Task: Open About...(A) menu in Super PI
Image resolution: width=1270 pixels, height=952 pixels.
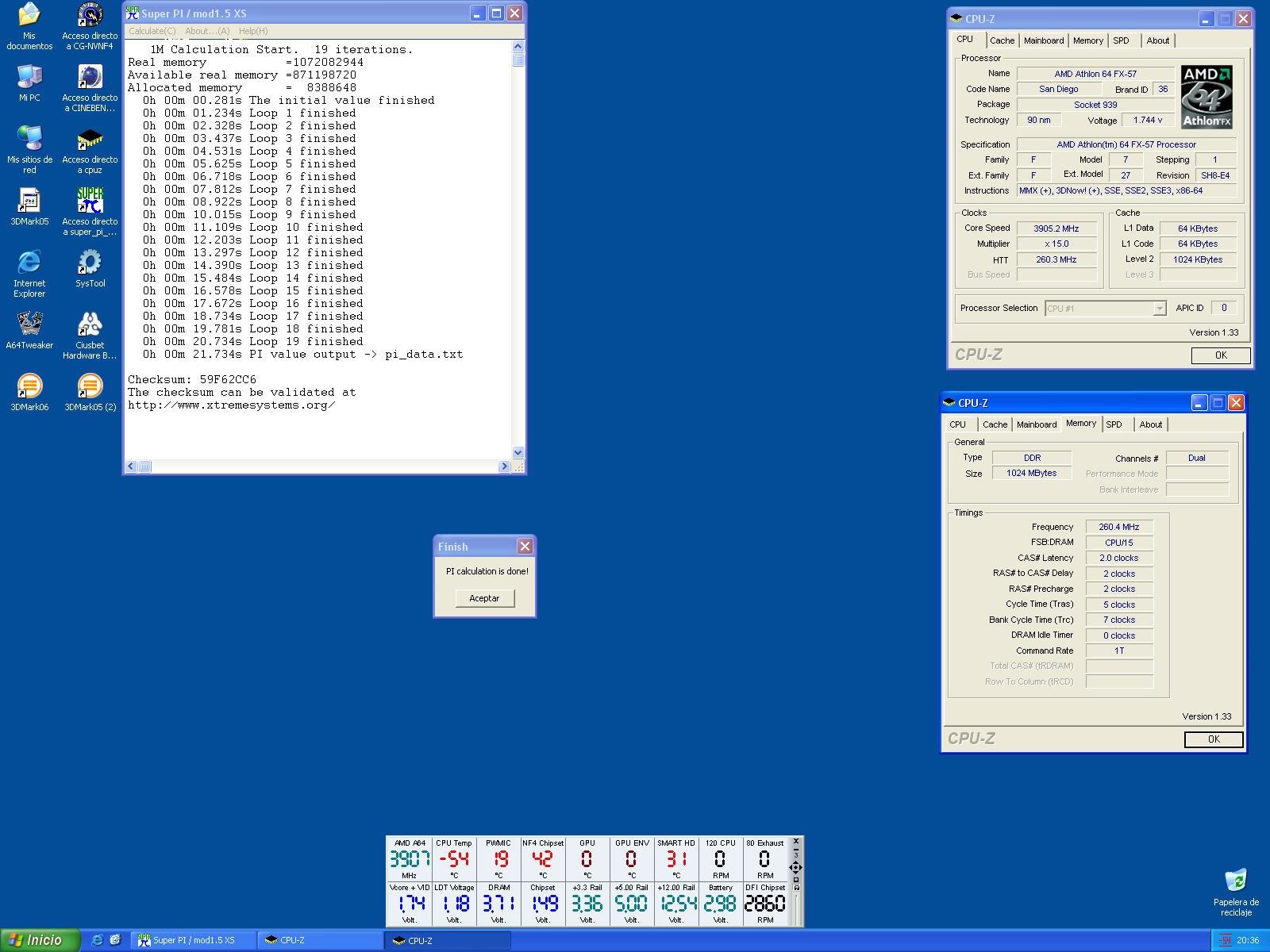Action: 207,31
